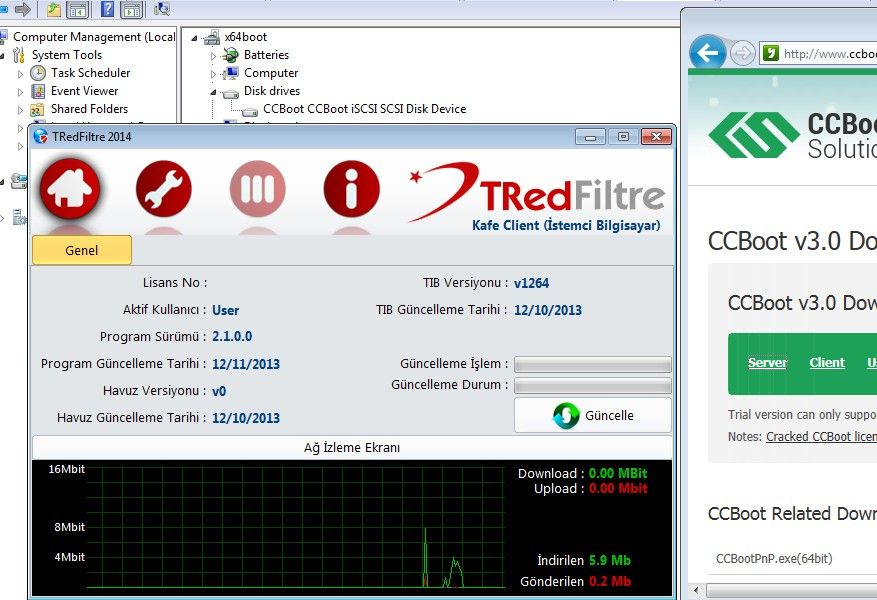The image size is (877, 600).
Task: Click the Help toolbar icon in Computer Management
Action: coord(107,10)
